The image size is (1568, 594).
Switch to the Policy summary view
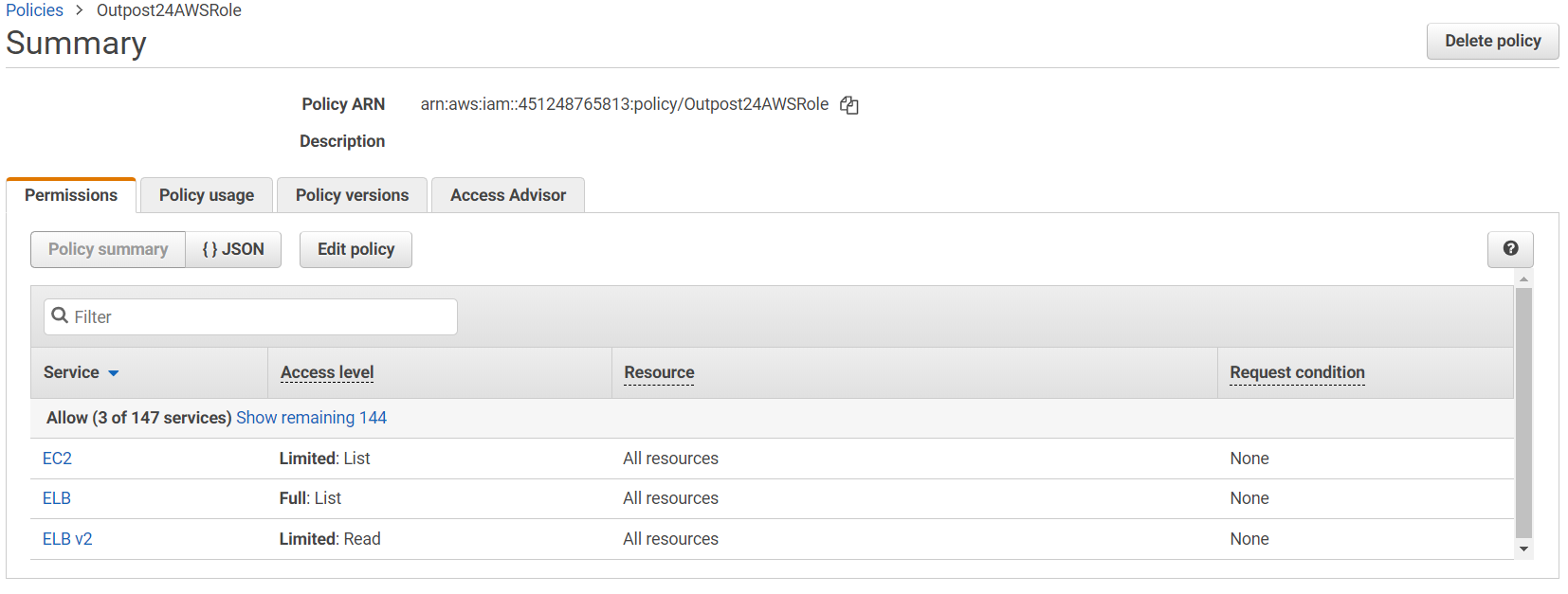108,249
